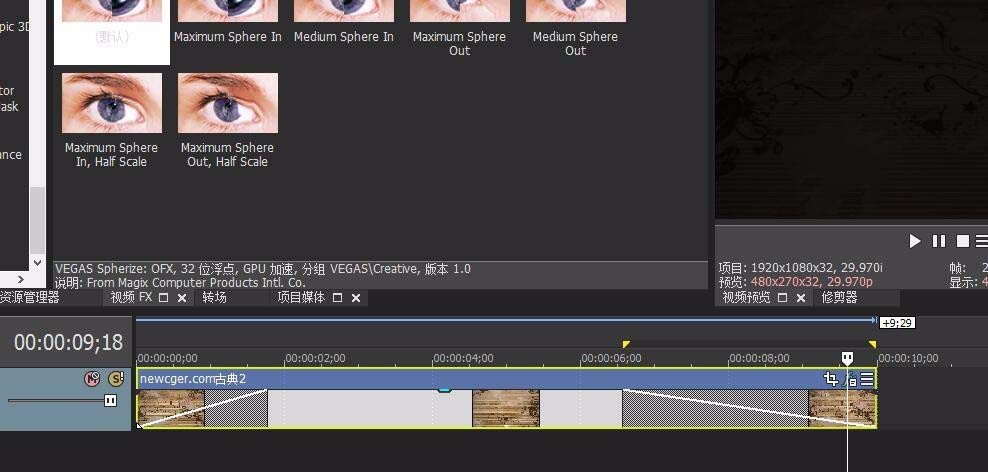Click the loop region start marker
This screenshot has width=988, height=472.
(626, 344)
